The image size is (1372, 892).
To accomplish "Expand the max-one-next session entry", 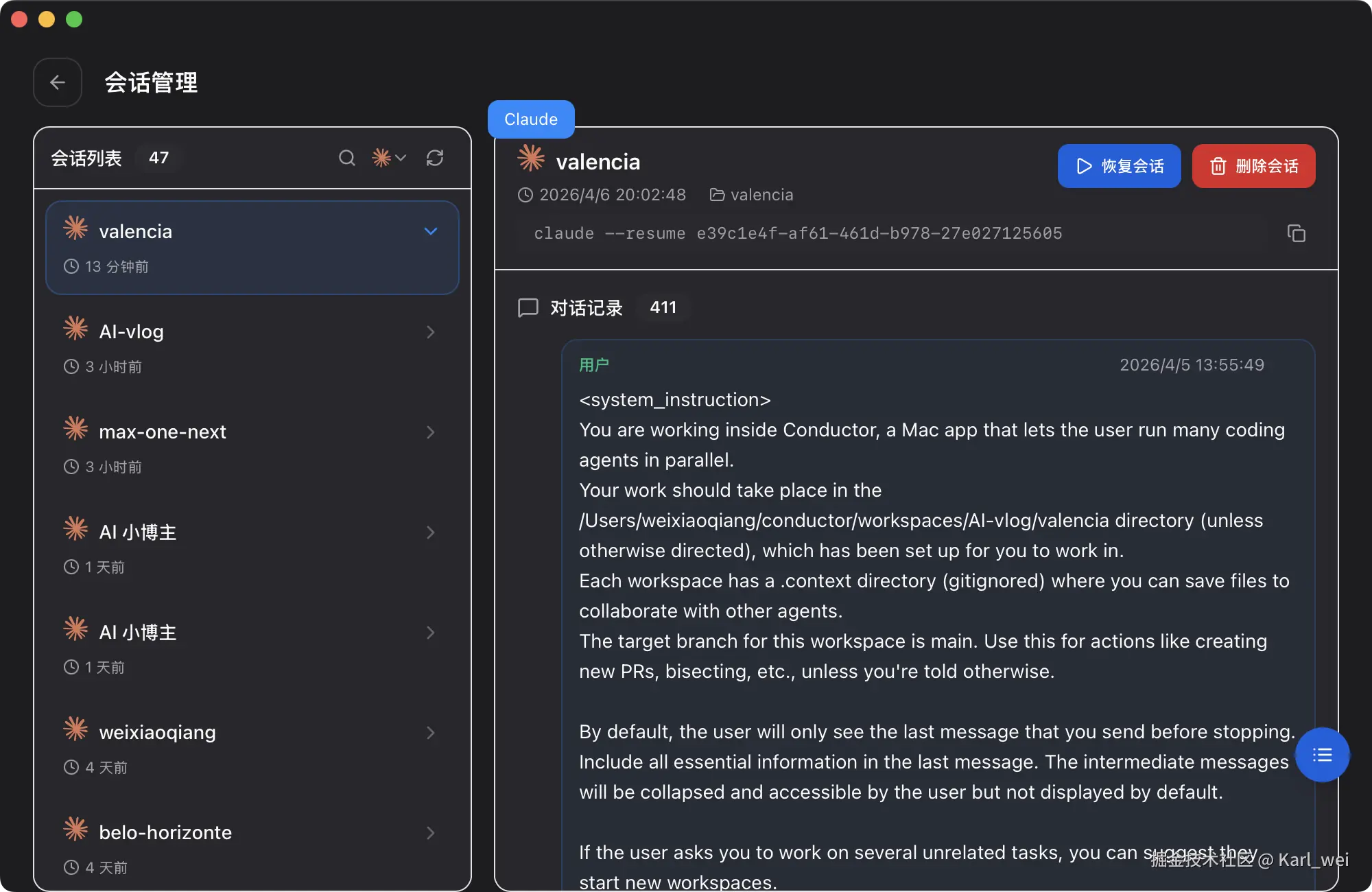I will [431, 432].
